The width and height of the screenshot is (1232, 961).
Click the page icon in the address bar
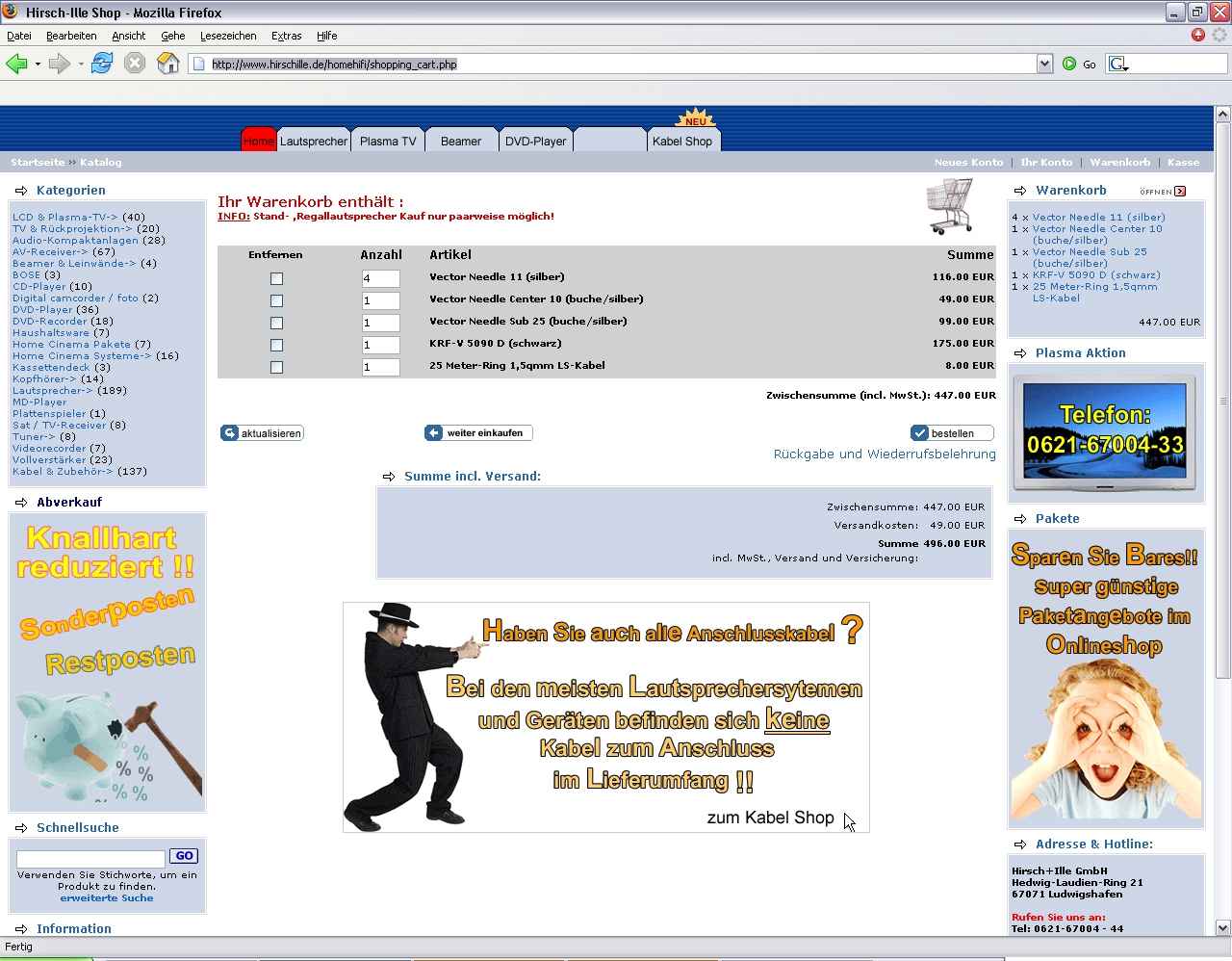[199, 64]
